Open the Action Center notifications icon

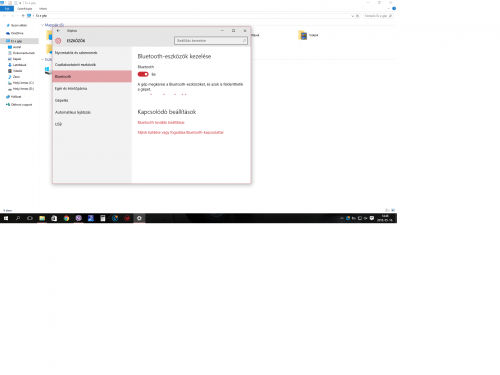372,218
